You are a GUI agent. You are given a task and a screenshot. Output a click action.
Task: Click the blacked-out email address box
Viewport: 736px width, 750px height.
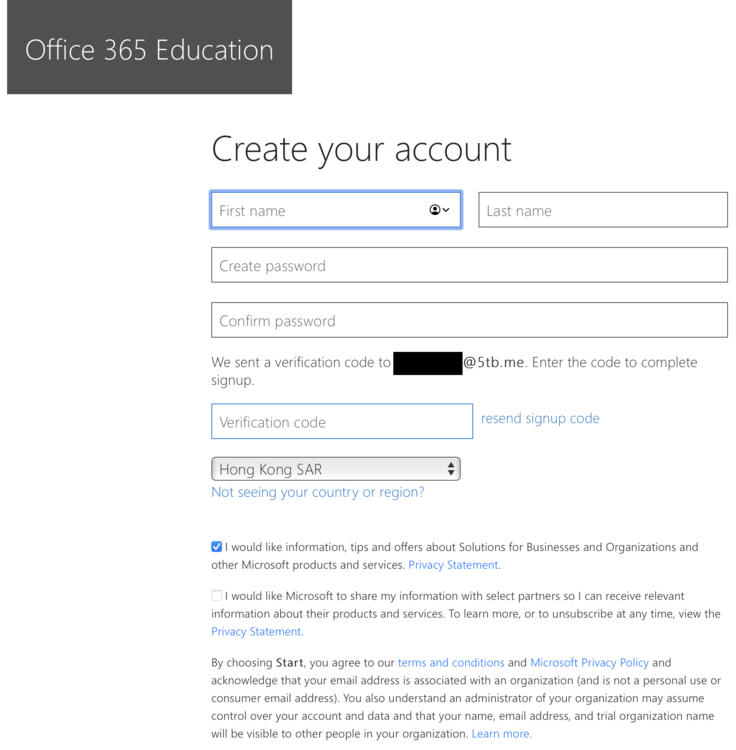[x=427, y=363]
